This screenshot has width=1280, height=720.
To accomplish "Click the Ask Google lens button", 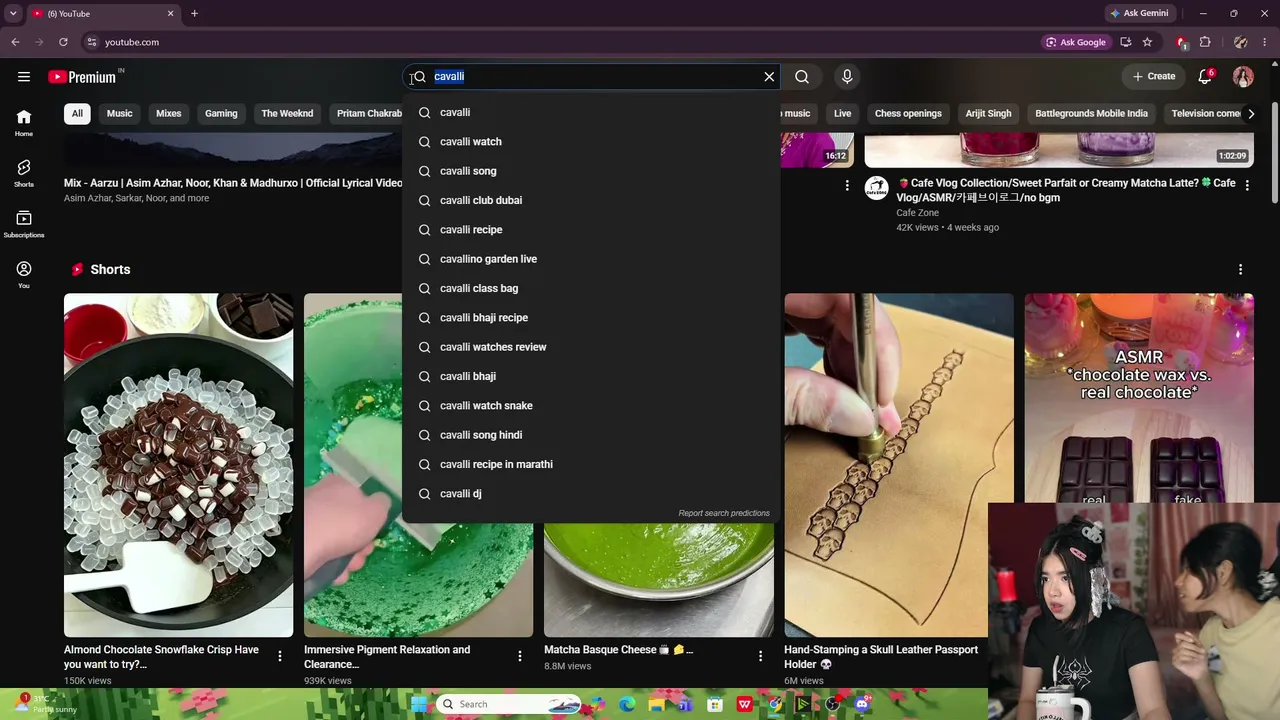I will click(1076, 42).
